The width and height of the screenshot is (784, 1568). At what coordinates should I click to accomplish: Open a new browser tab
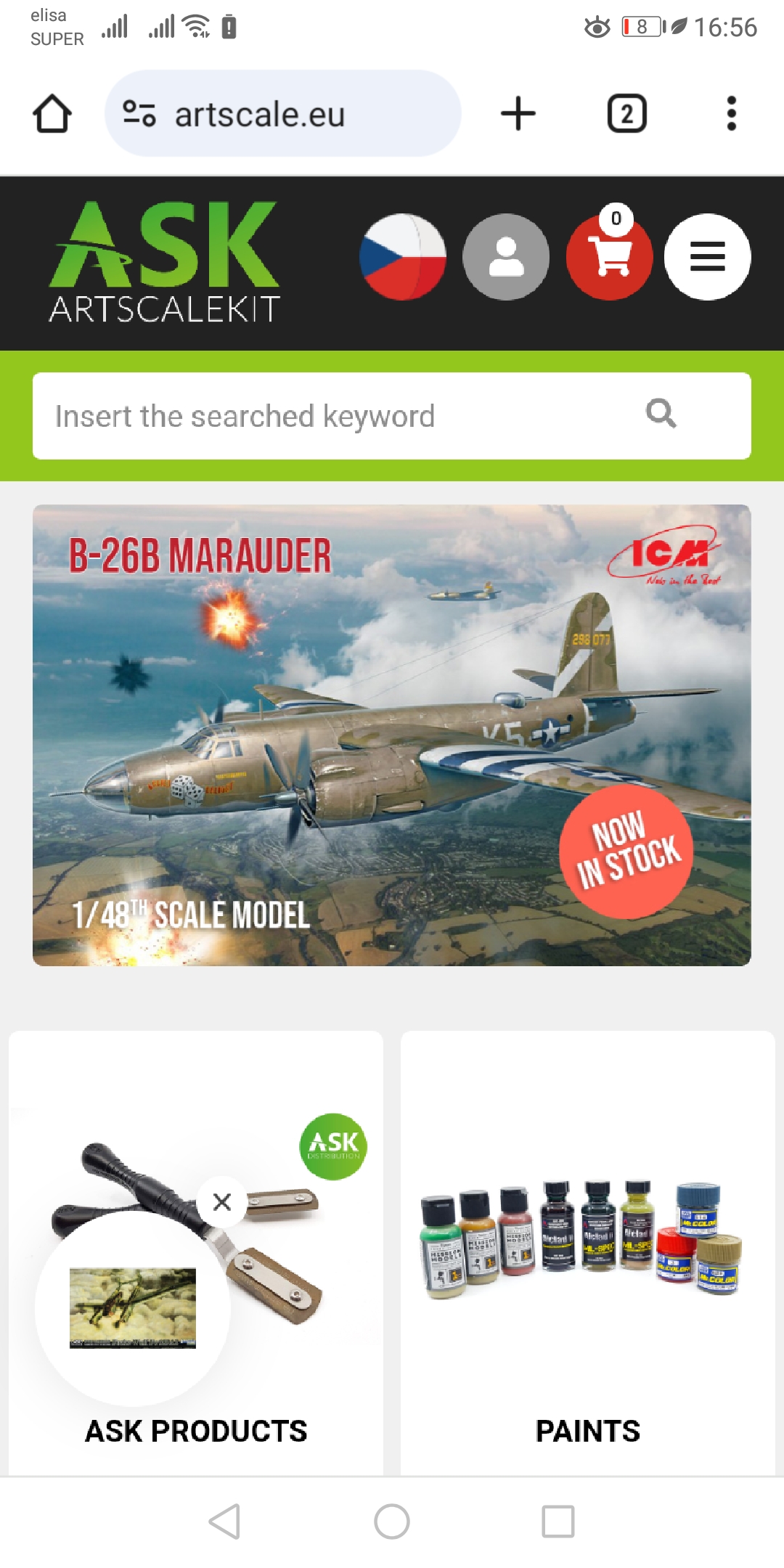tap(518, 114)
